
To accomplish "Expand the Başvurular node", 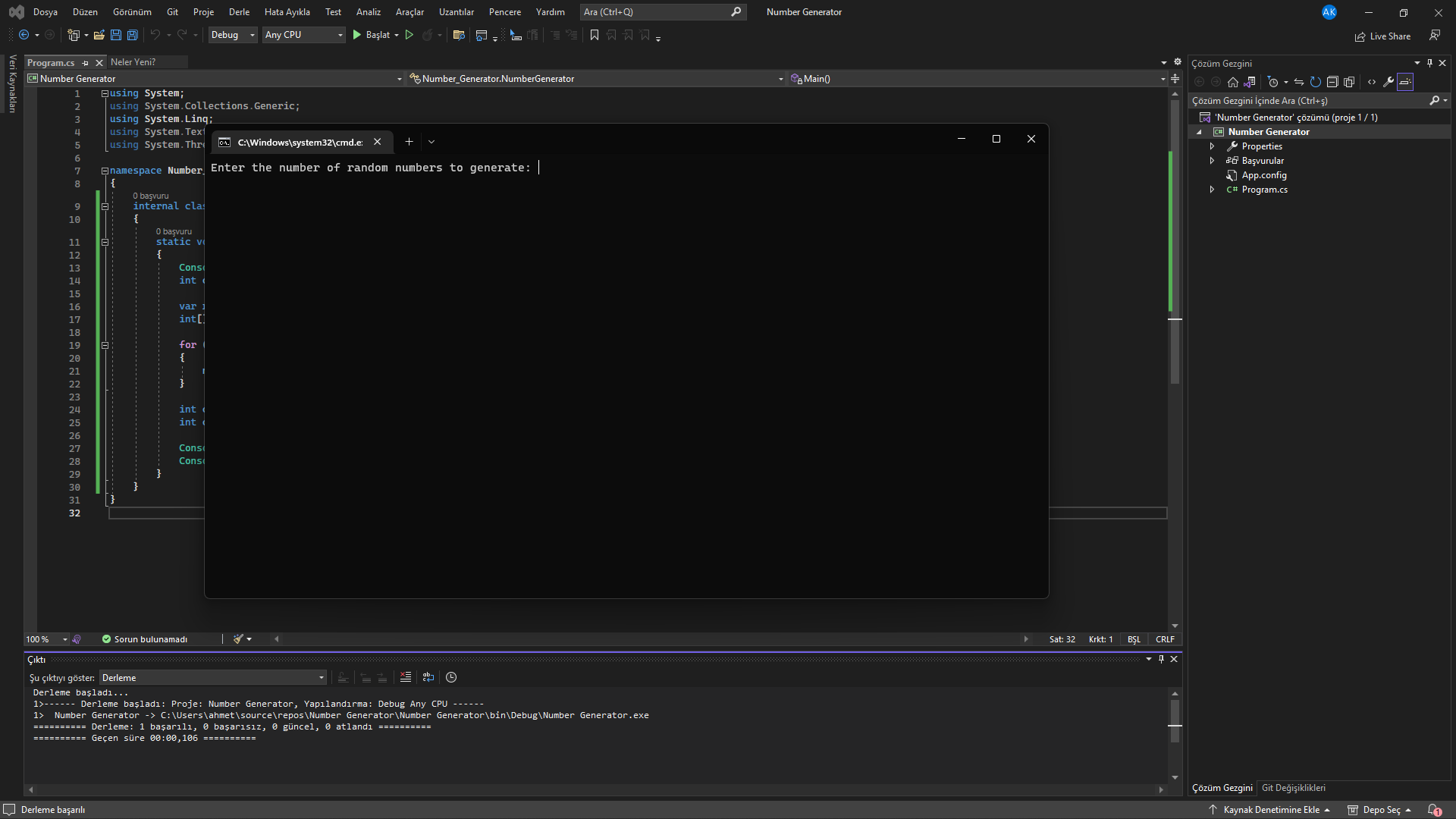I will [1212, 161].
